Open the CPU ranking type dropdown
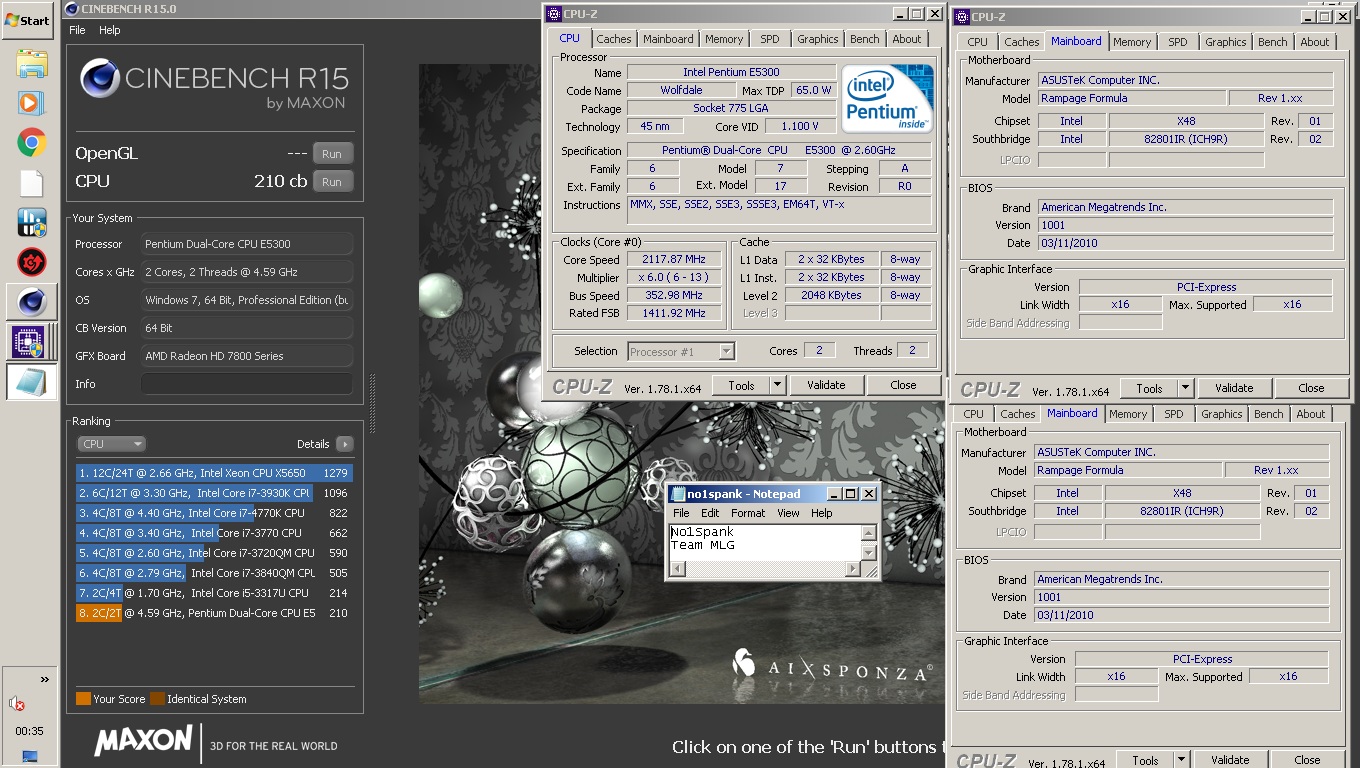 (x=112, y=444)
